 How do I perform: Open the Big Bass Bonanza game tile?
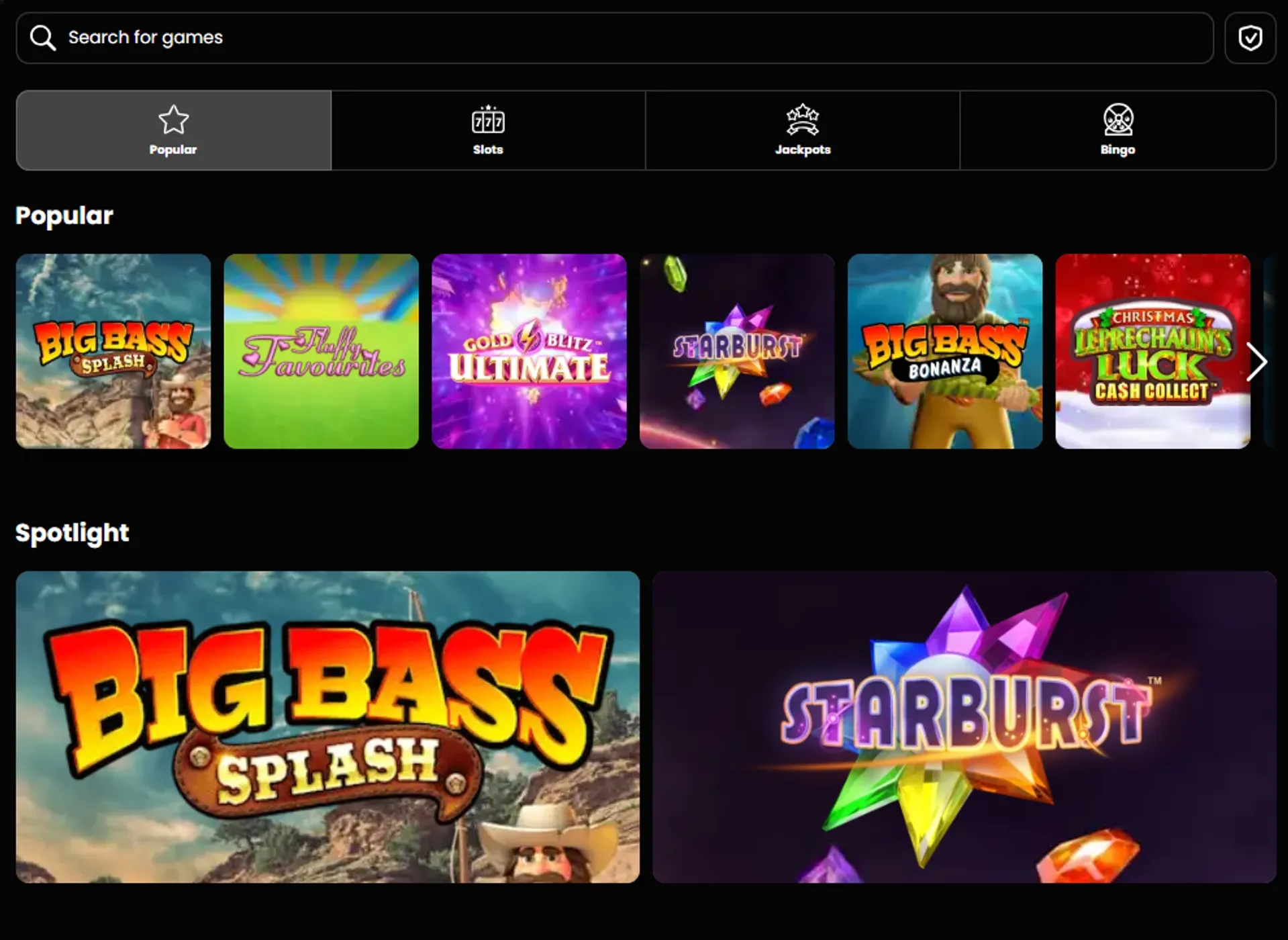[x=944, y=351]
